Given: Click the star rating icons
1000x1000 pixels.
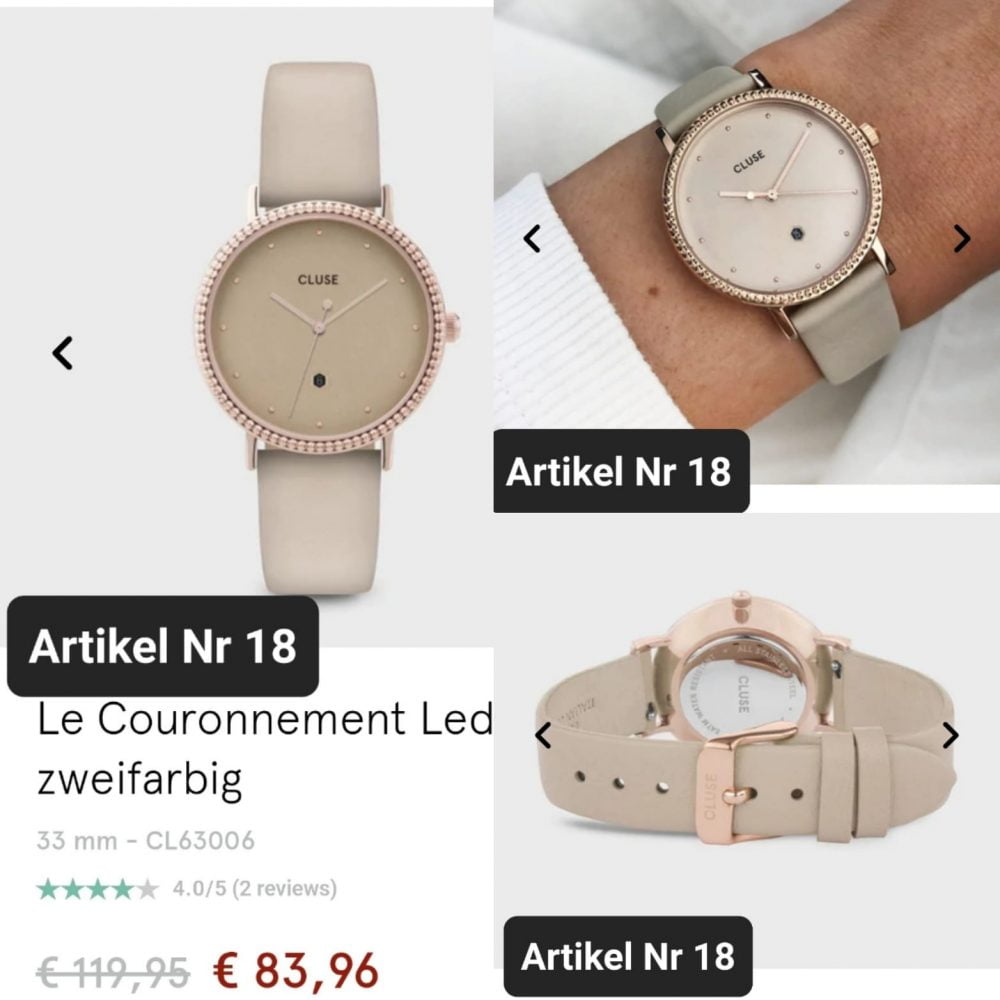Looking at the screenshot, I should 97,888.
